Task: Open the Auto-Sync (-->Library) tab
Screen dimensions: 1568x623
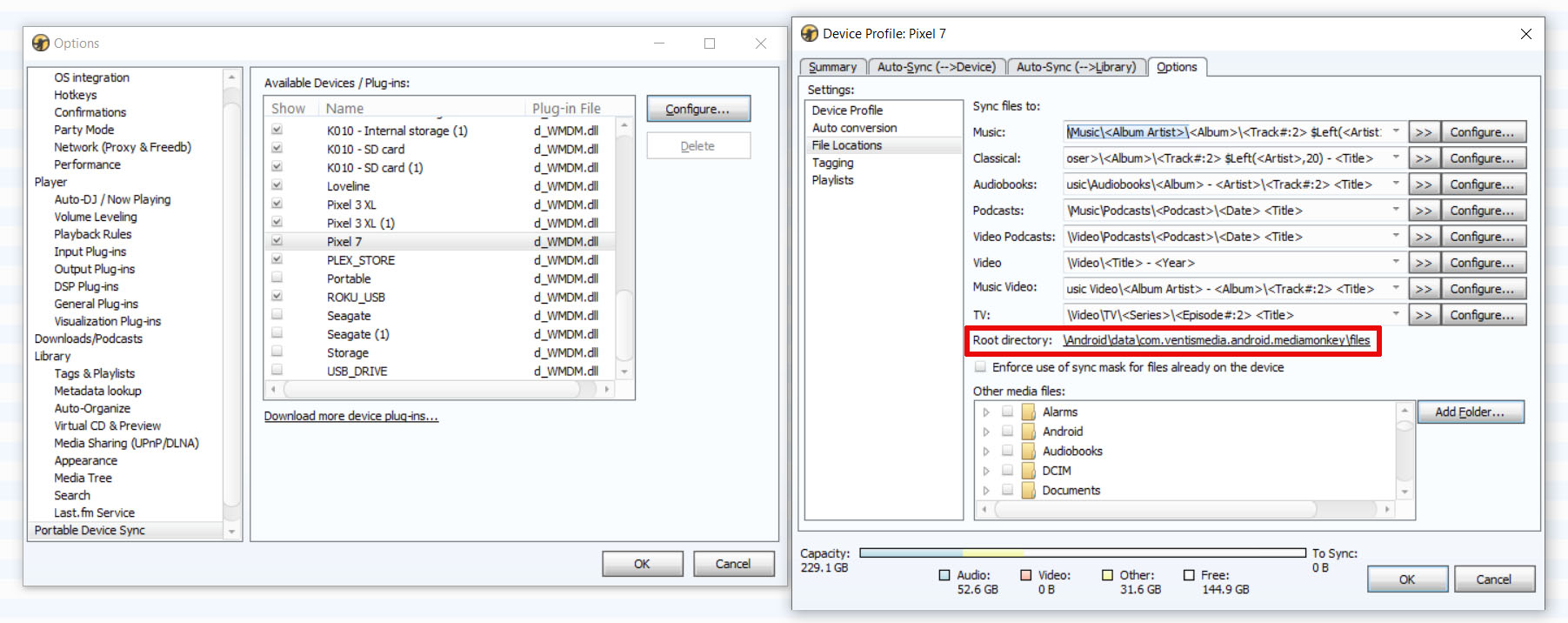Action: point(1076,67)
